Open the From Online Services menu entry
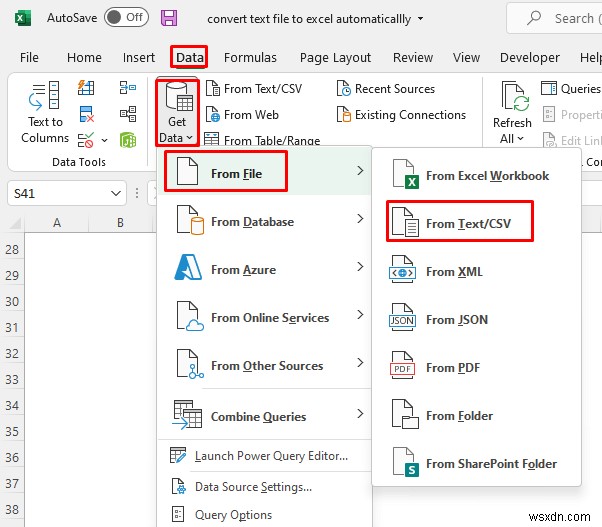 point(265,317)
